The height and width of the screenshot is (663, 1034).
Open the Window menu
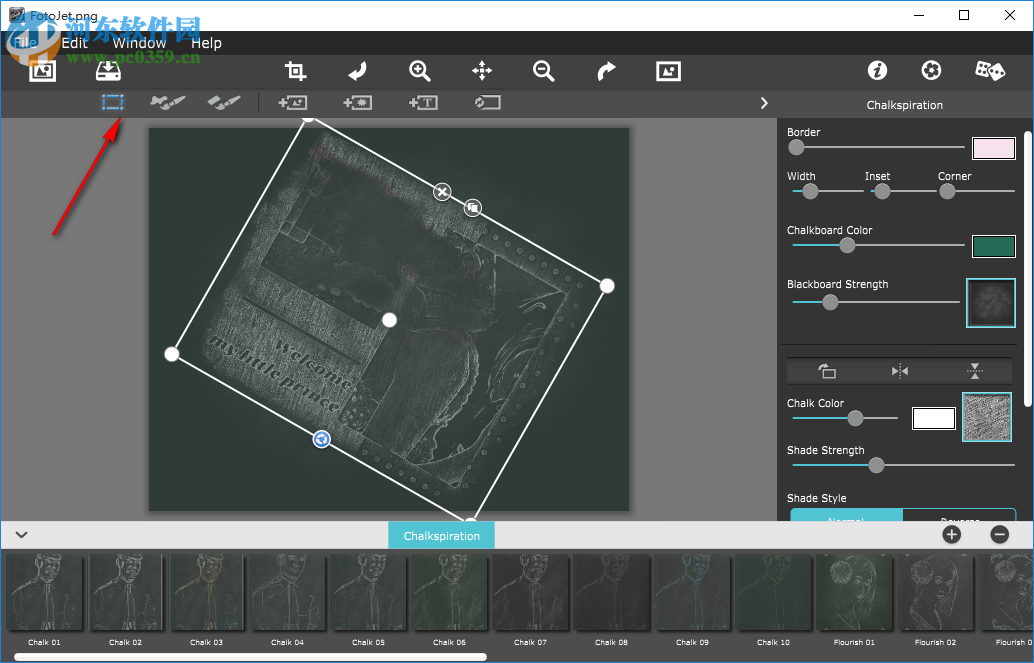pyautogui.click(x=139, y=43)
